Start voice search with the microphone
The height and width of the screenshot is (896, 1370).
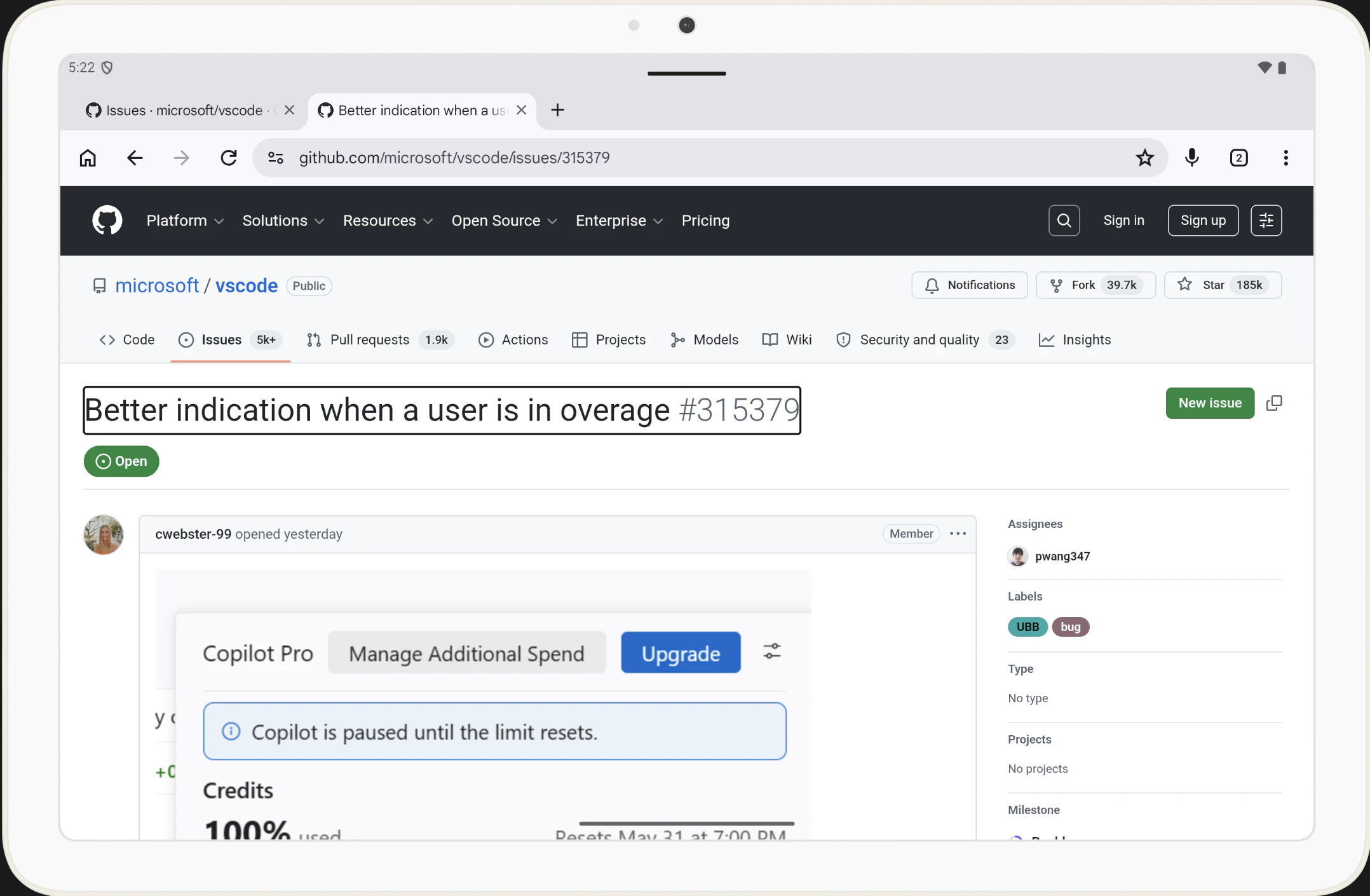pyautogui.click(x=1192, y=158)
